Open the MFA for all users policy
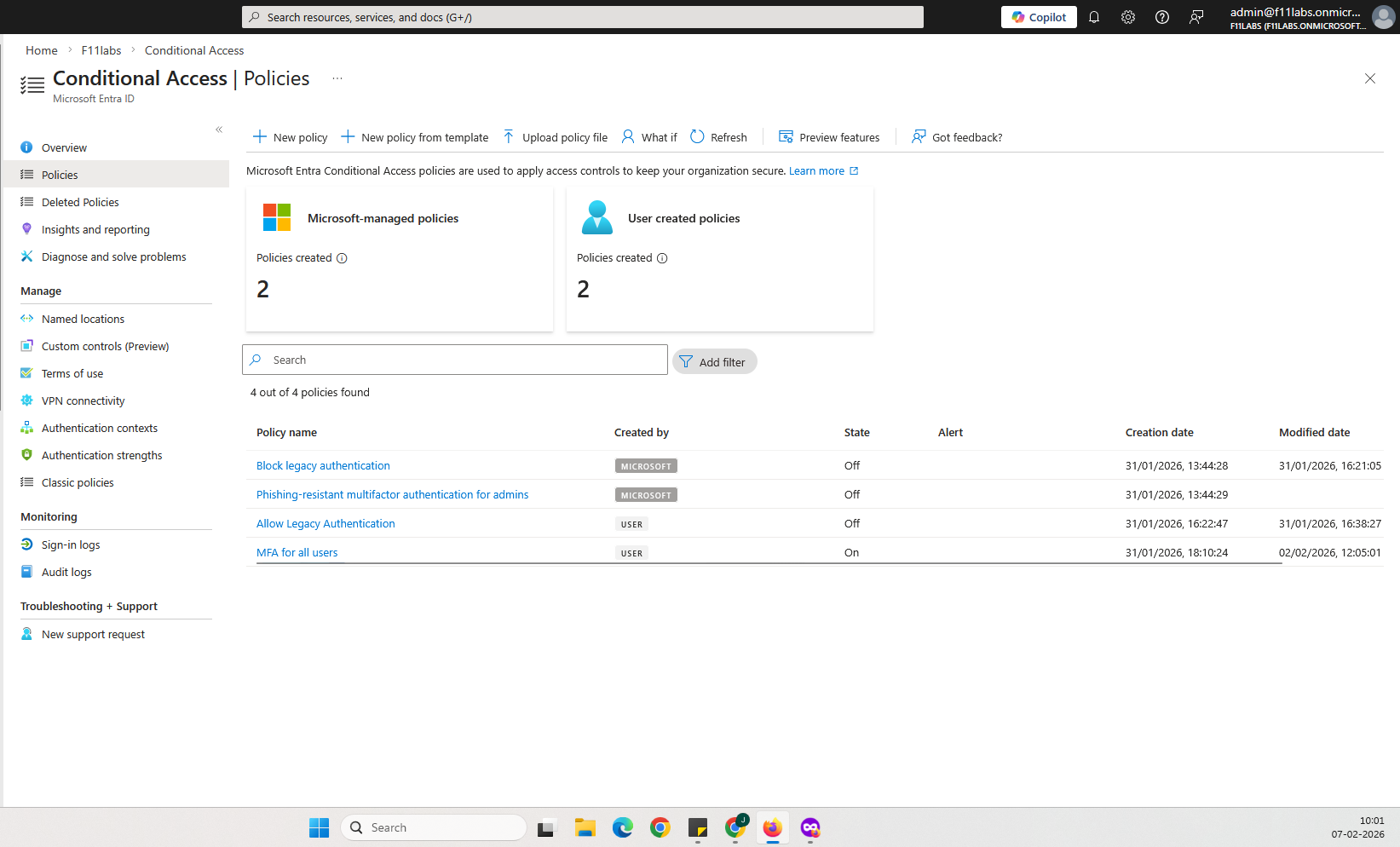The image size is (1400, 847). click(x=297, y=552)
